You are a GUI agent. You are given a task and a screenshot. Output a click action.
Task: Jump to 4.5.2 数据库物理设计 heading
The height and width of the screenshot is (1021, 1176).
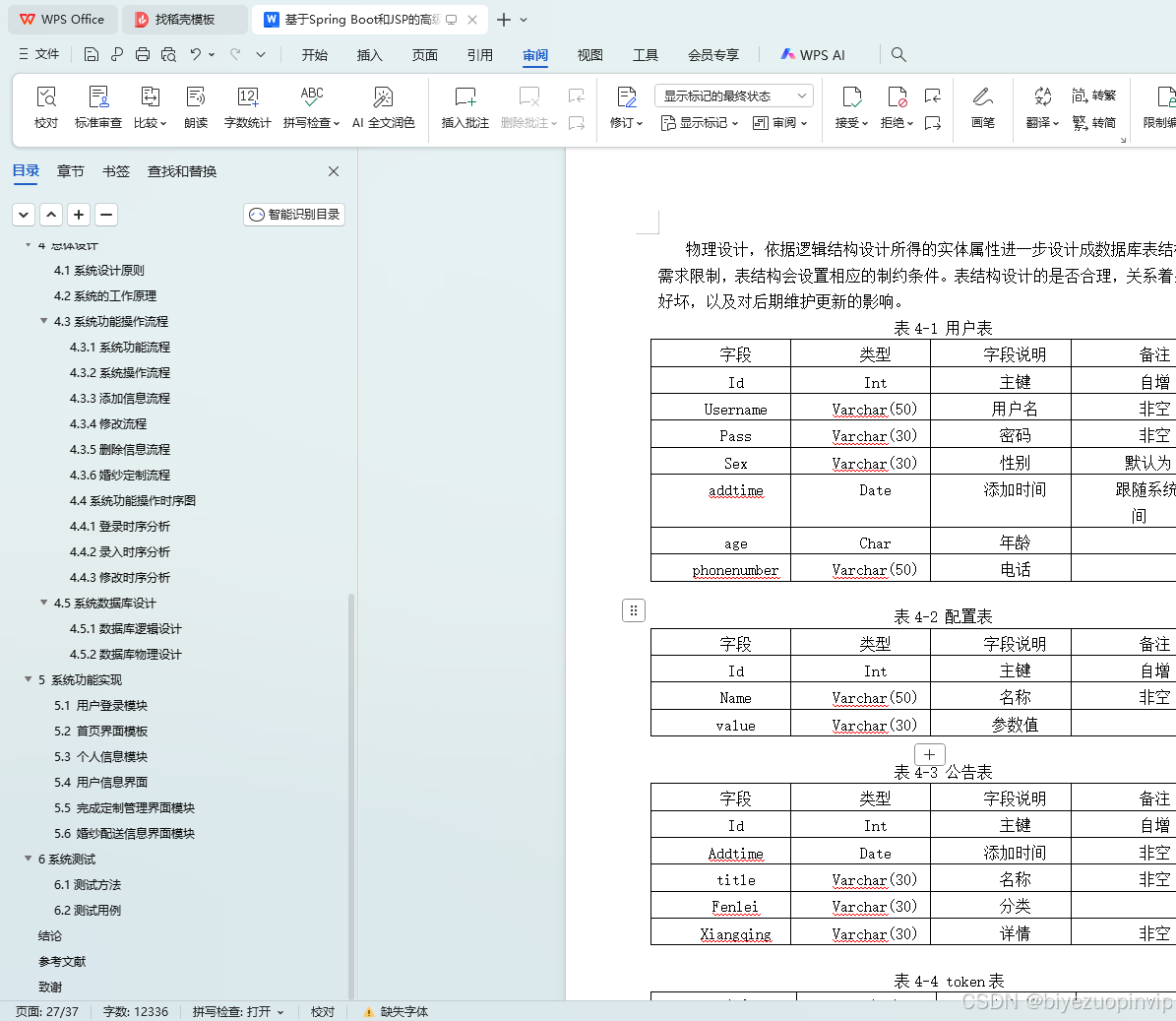coord(125,654)
